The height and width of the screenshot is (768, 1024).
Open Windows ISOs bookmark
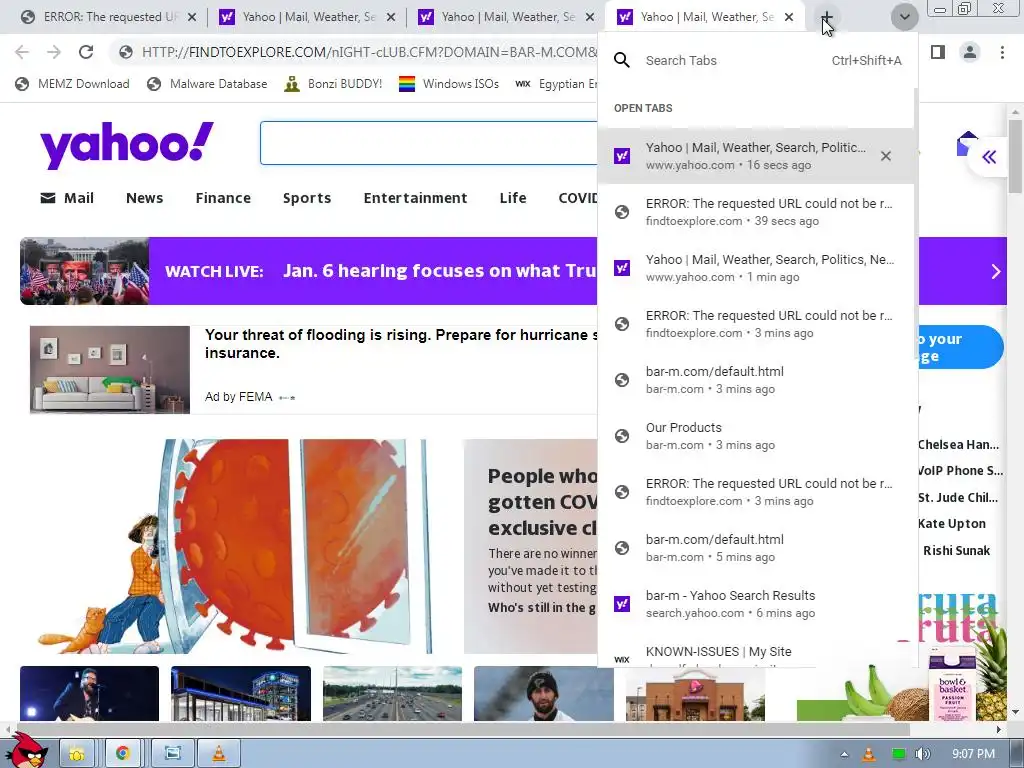[x=449, y=84]
